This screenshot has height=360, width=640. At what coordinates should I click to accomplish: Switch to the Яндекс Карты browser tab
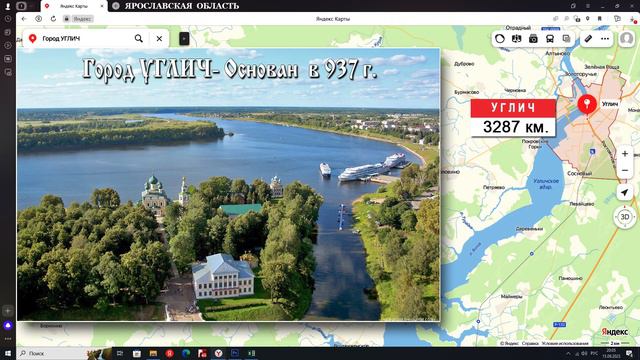[x=73, y=6]
